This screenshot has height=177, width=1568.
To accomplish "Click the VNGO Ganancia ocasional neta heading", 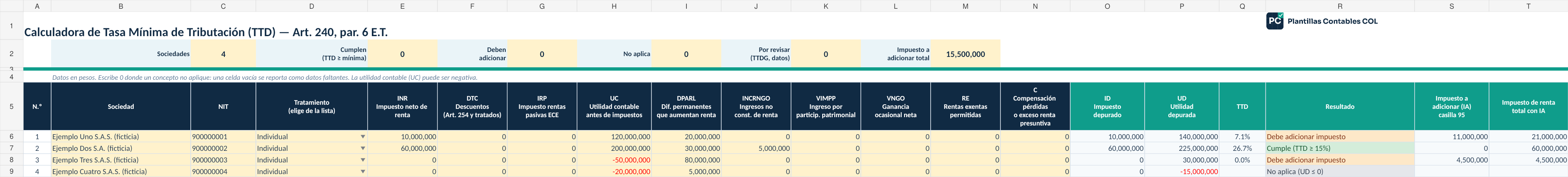I will (895, 106).
